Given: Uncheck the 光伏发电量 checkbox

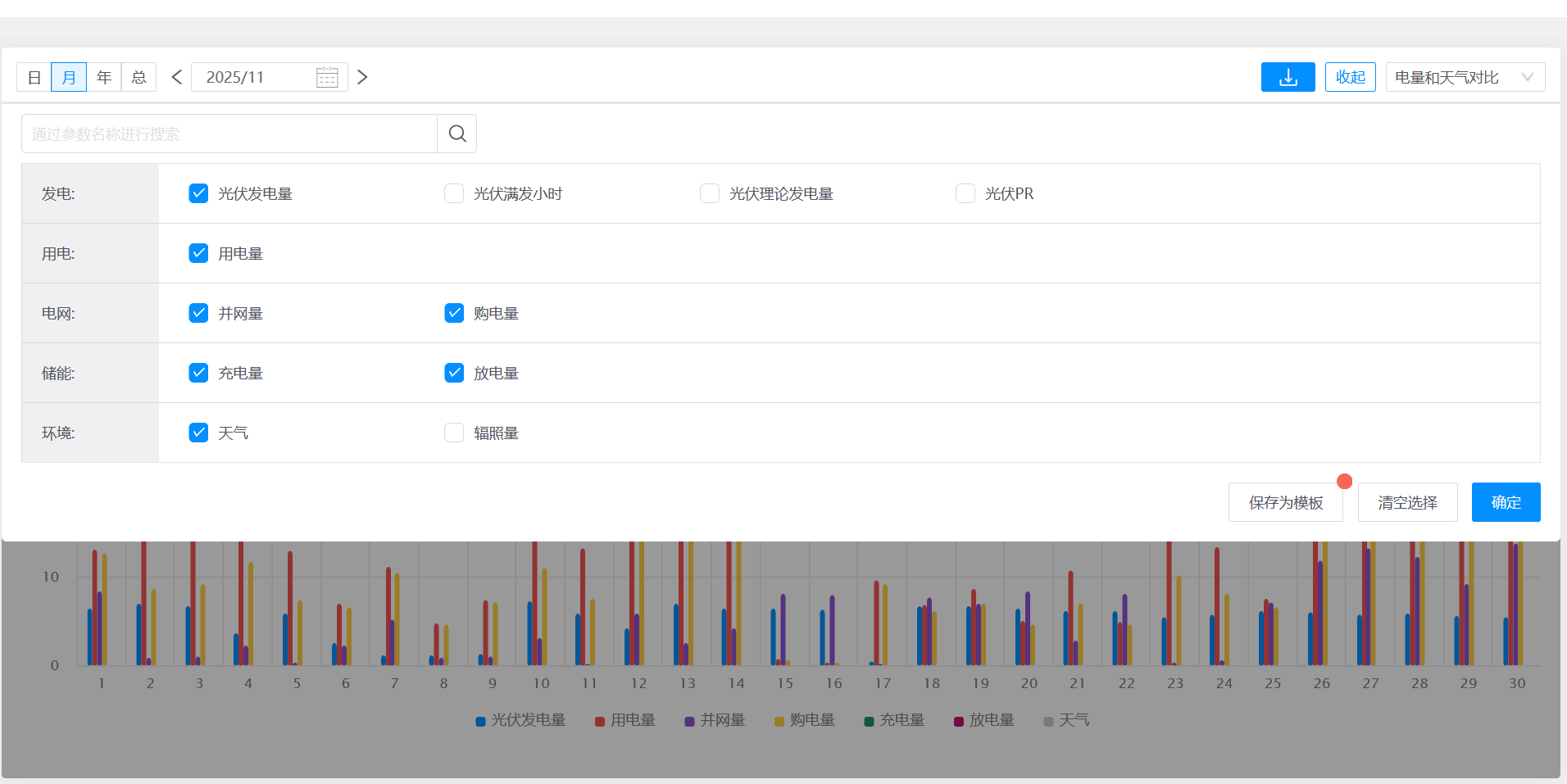Looking at the screenshot, I should click(x=198, y=193).
